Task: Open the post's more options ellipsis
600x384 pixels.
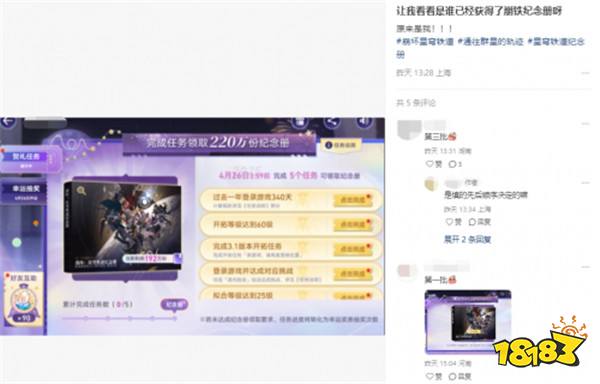Action: coord(585,73)
